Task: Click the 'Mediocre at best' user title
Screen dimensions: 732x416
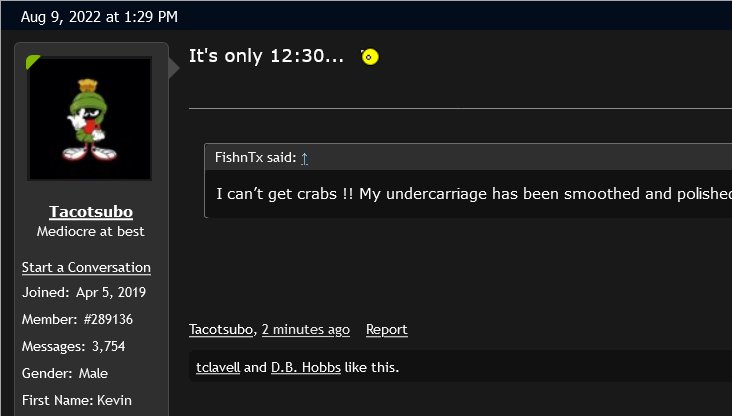Action: tap(91, 232)
